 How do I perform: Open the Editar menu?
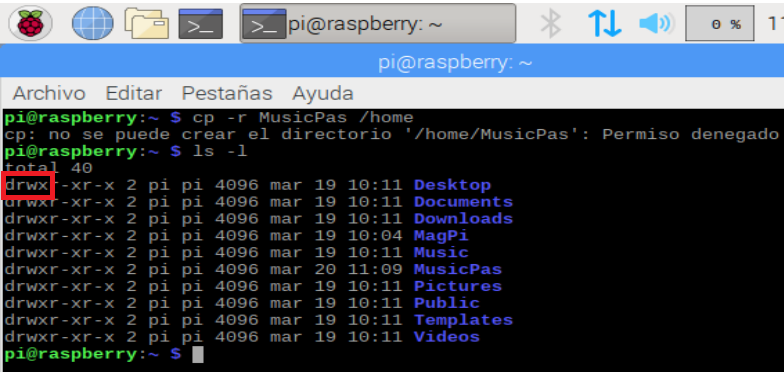(x=134, y=94)
